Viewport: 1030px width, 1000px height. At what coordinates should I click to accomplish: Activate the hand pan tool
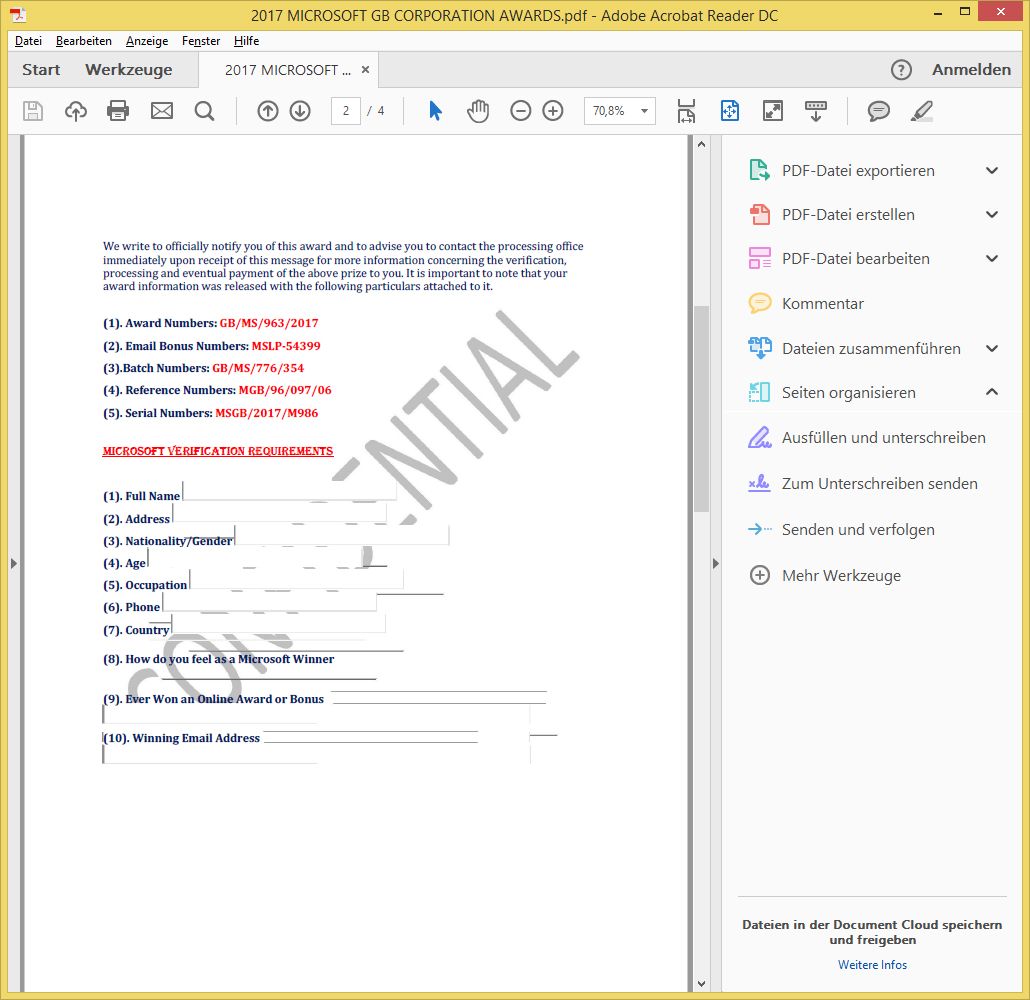(x=478, y=111)
